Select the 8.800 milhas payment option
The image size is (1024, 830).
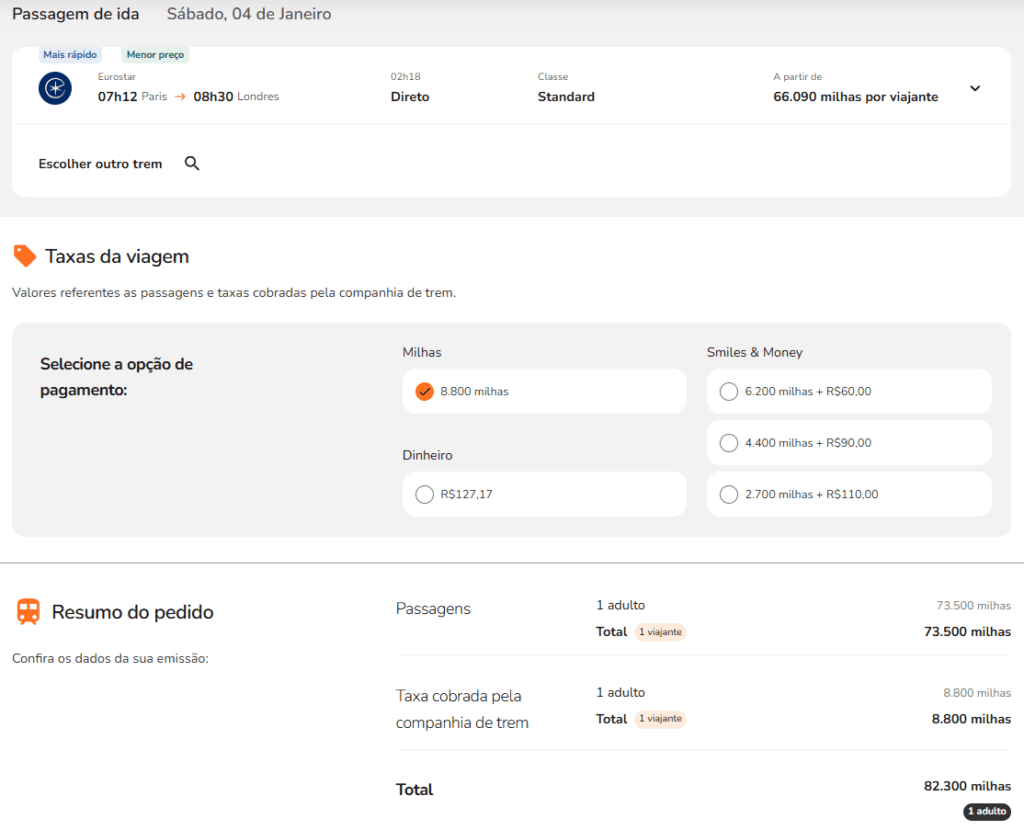424,391
